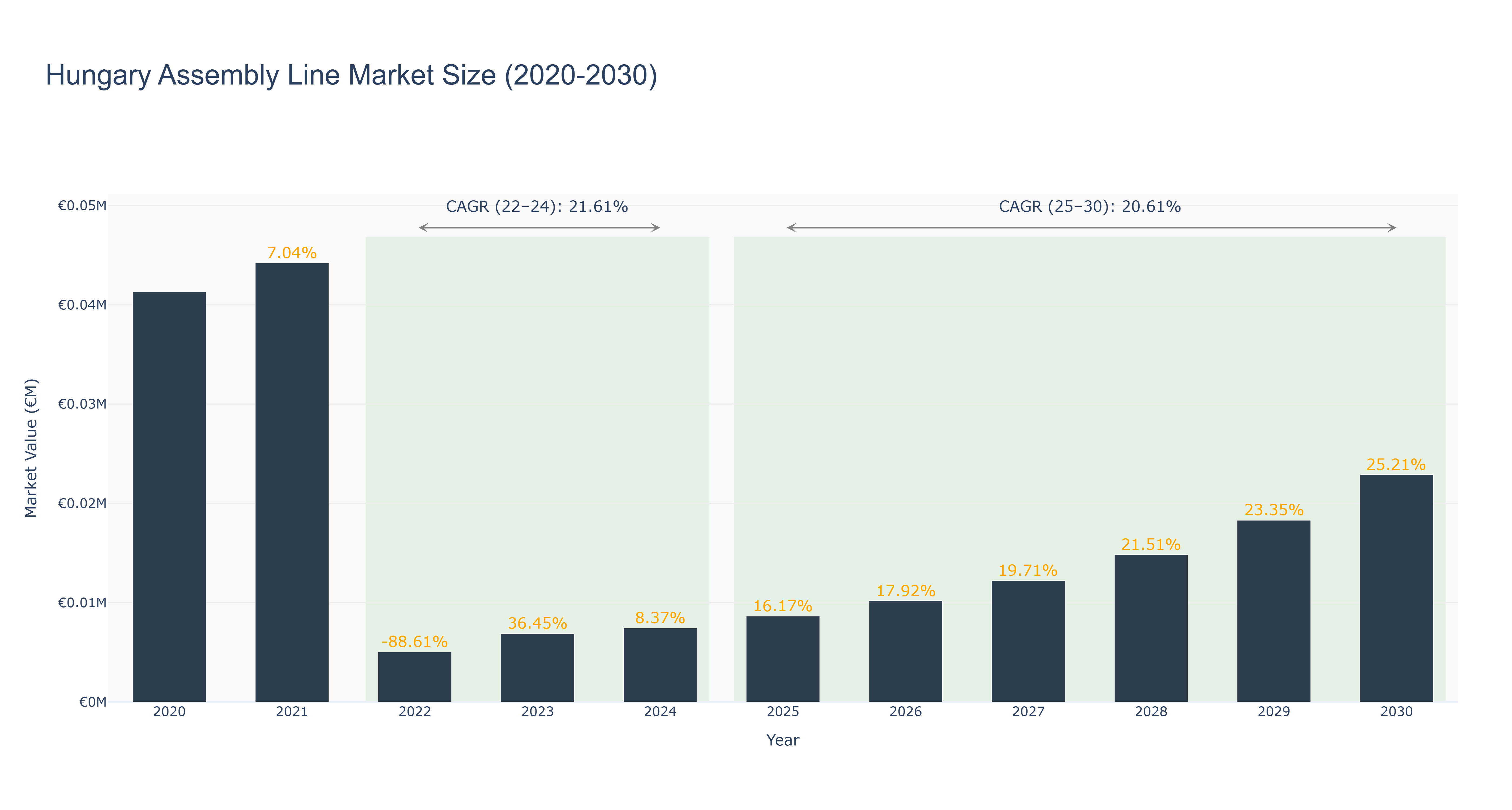This screenshot has width=1512, height=810.
Task: Click the 2025 x-axis tick label
Action: [x=782, y=712]
